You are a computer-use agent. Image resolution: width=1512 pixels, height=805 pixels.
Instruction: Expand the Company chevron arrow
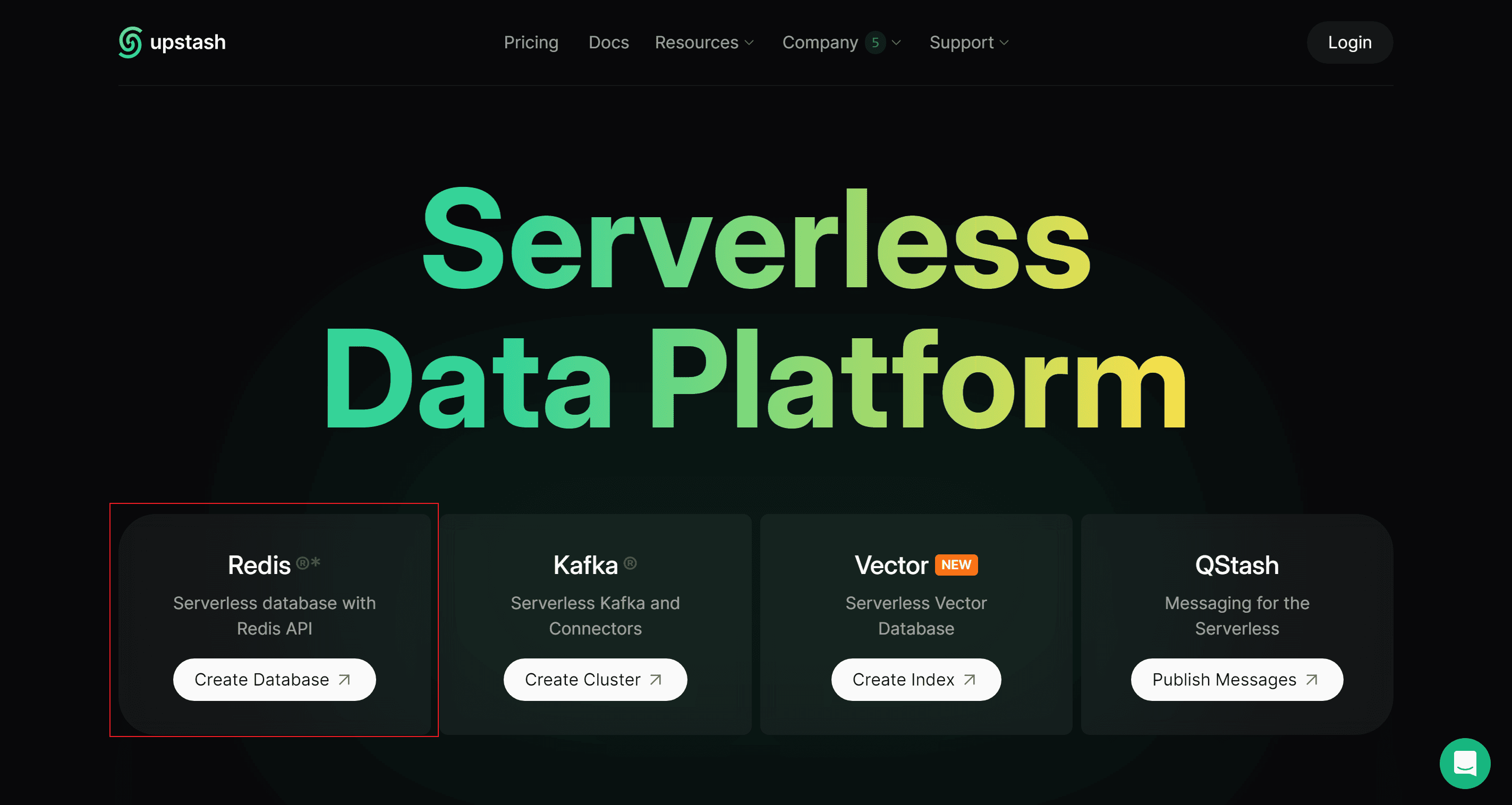tap(896, 43)
